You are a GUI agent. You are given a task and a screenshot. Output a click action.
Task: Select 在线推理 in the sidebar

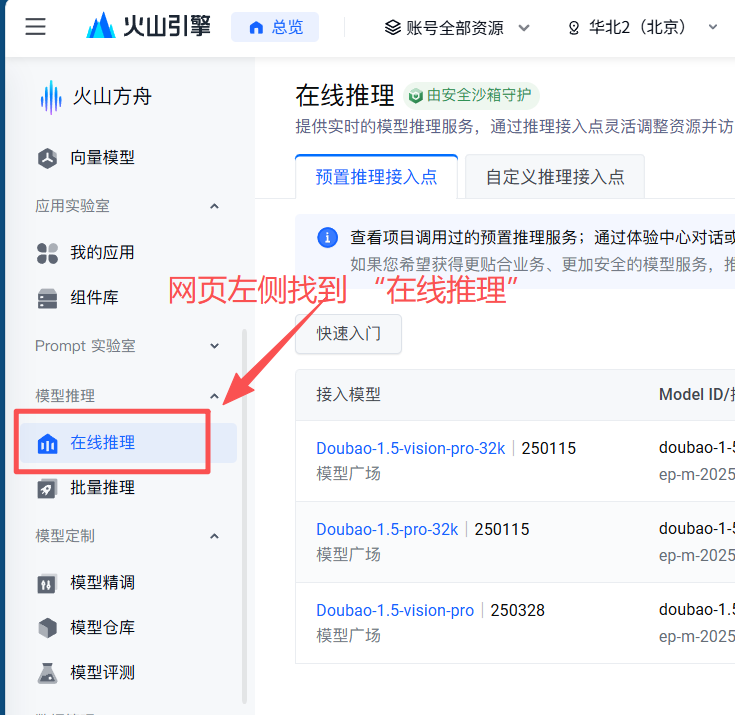[x=128, y=443]
